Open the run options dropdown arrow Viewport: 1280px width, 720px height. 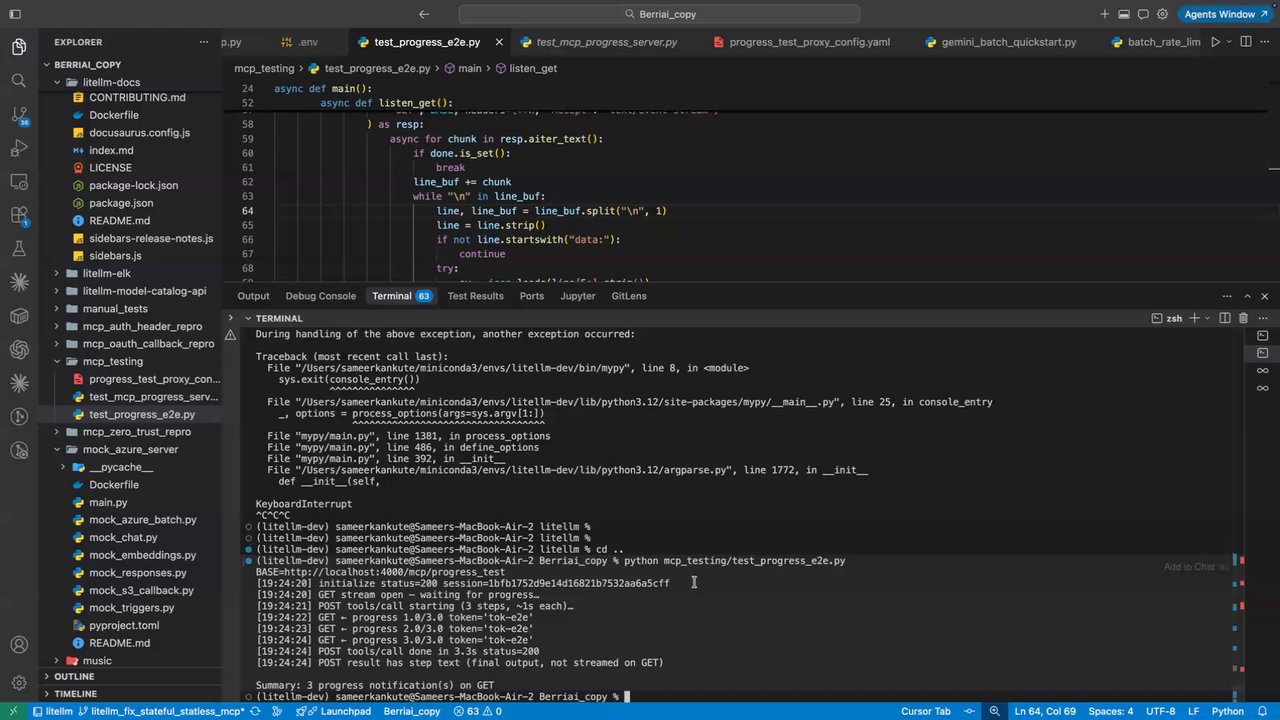coord(1229,42)
